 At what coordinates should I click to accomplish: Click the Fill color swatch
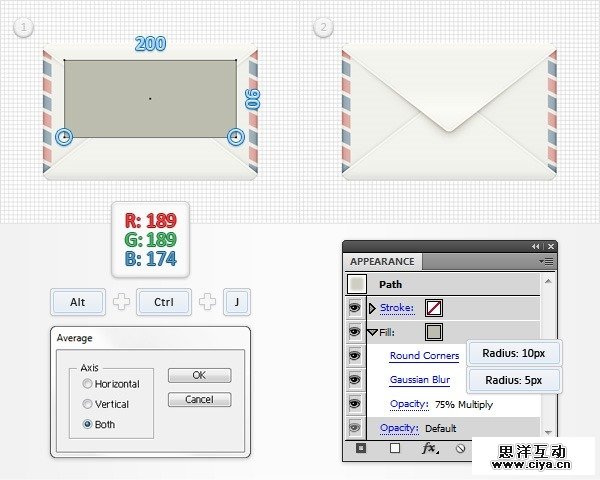[x=434, y=332]
